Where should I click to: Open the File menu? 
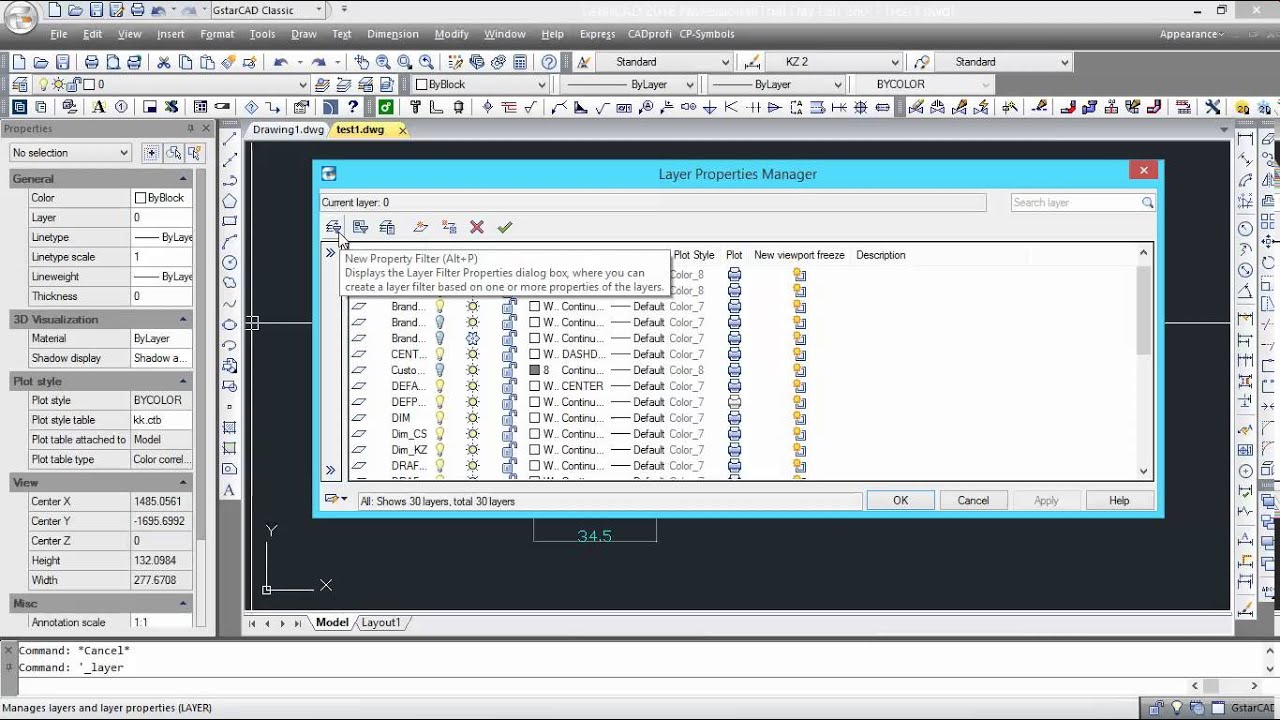[x=59, y=34]
